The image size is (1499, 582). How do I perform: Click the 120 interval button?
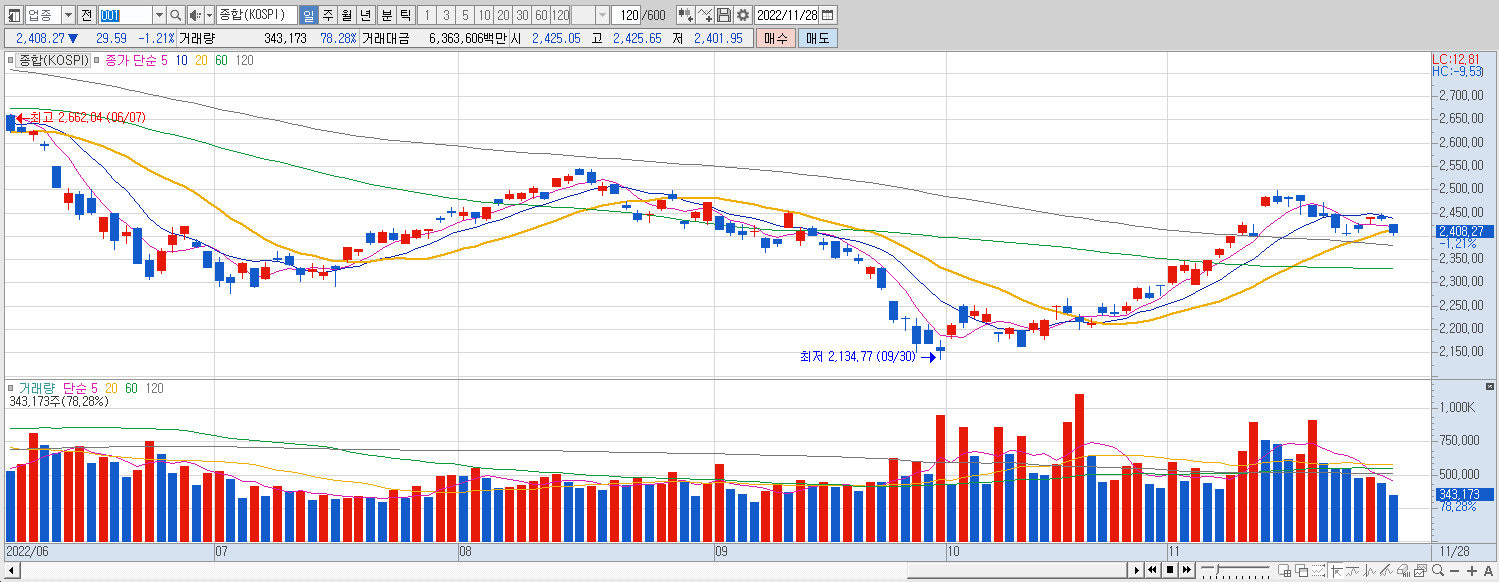pyautogui.click(x=560, y=16)
